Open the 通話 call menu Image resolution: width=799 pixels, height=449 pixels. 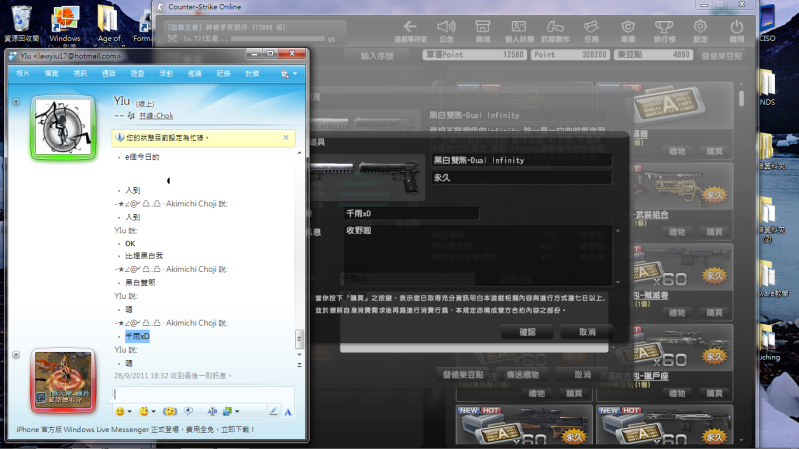coord(109,74)
